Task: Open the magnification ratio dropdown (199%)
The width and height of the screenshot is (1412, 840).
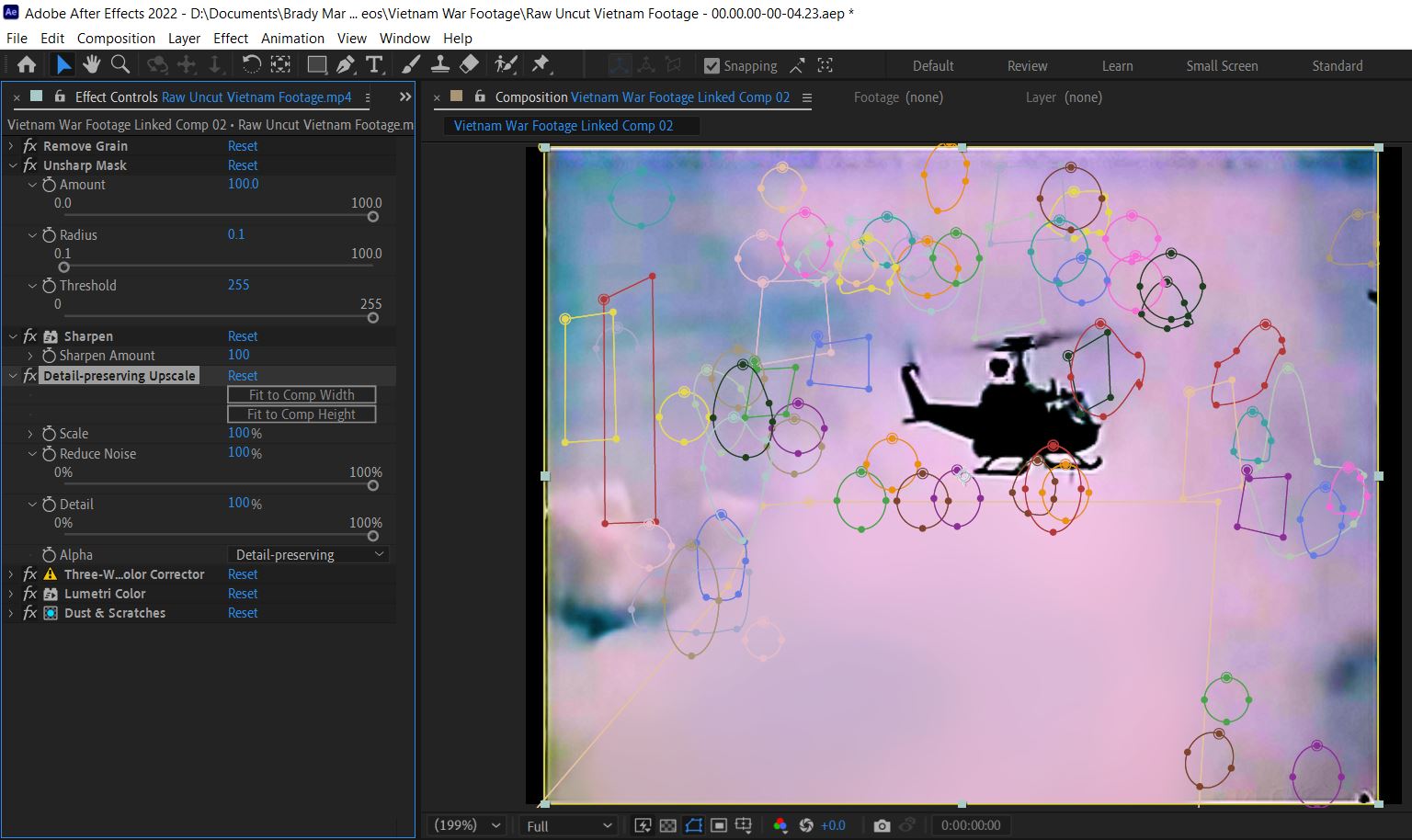Action: pos(467,825)
